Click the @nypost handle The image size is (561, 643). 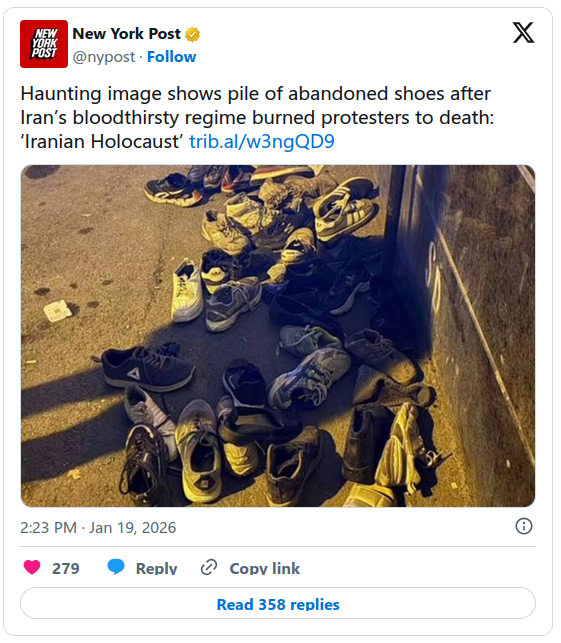tap(104, 57)
